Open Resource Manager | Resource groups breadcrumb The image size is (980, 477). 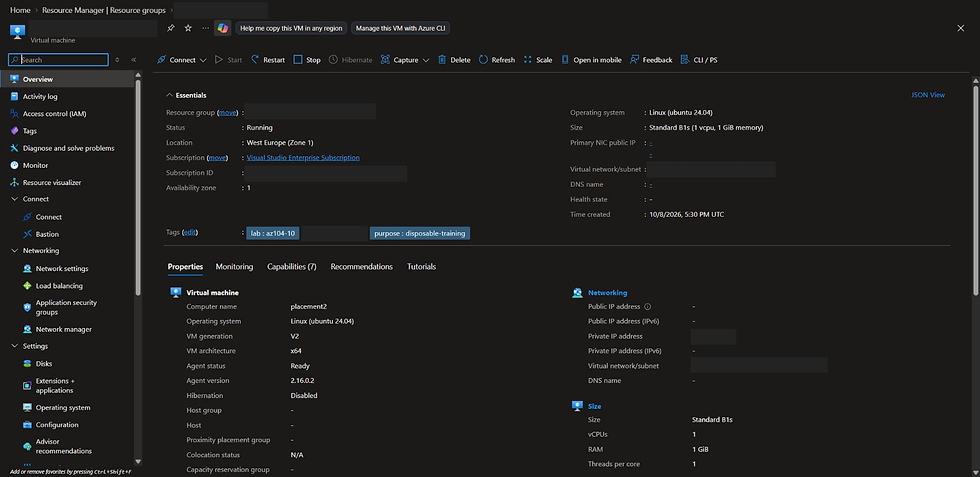pyautogui.click(x=104, y=11)
